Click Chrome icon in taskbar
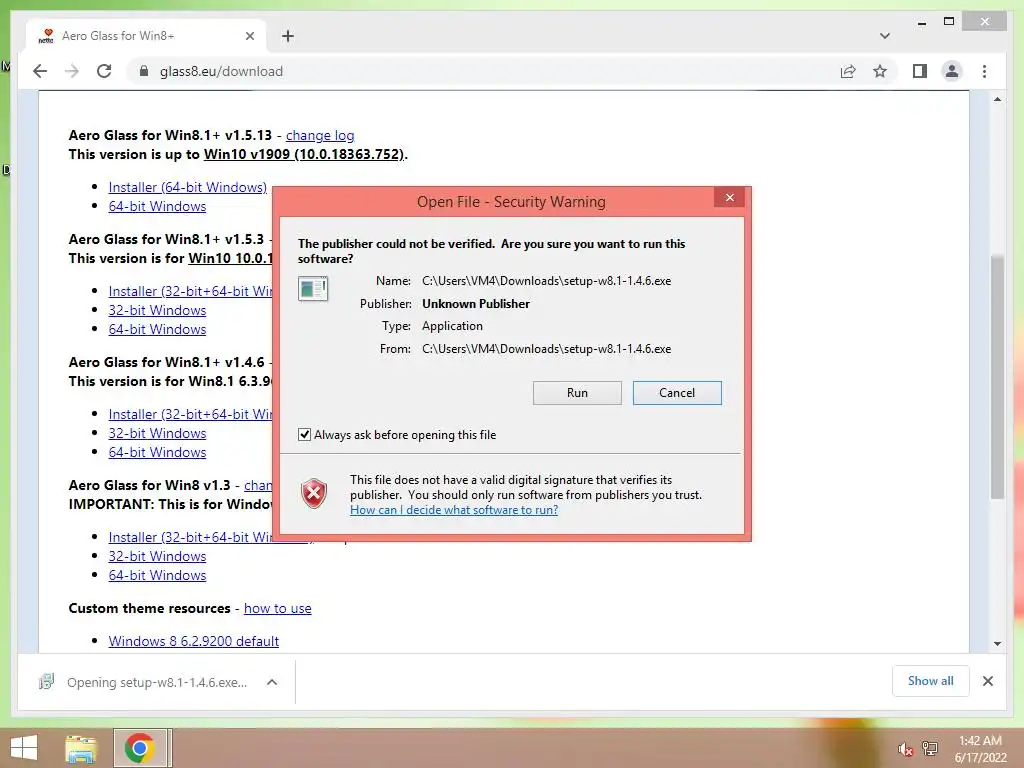Screen dimensions: 1024x768 click(x=140, y=748)
